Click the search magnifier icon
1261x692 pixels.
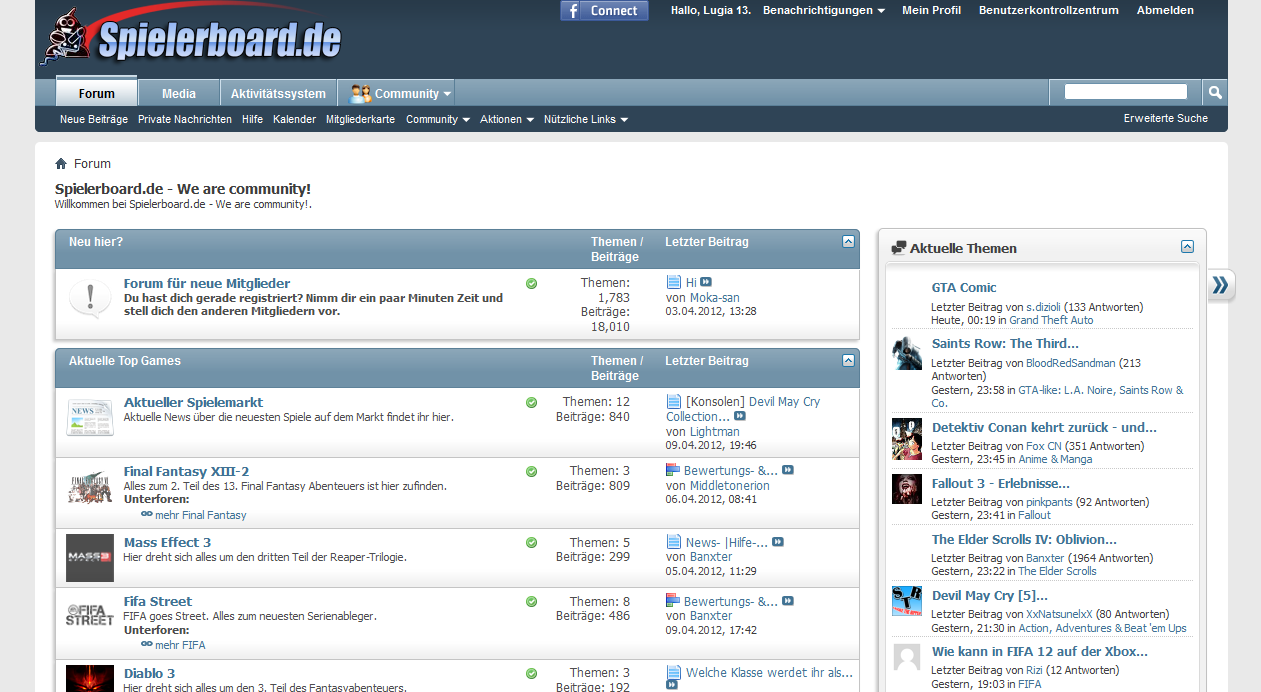tap(1215, 93)
